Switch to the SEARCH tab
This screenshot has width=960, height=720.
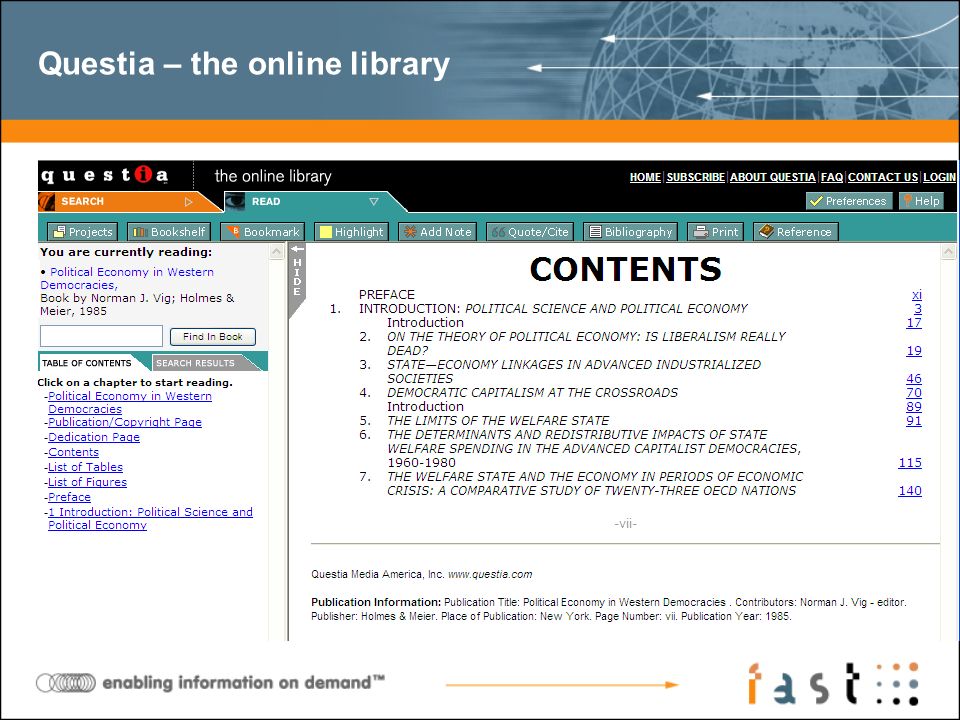[82, 201]
